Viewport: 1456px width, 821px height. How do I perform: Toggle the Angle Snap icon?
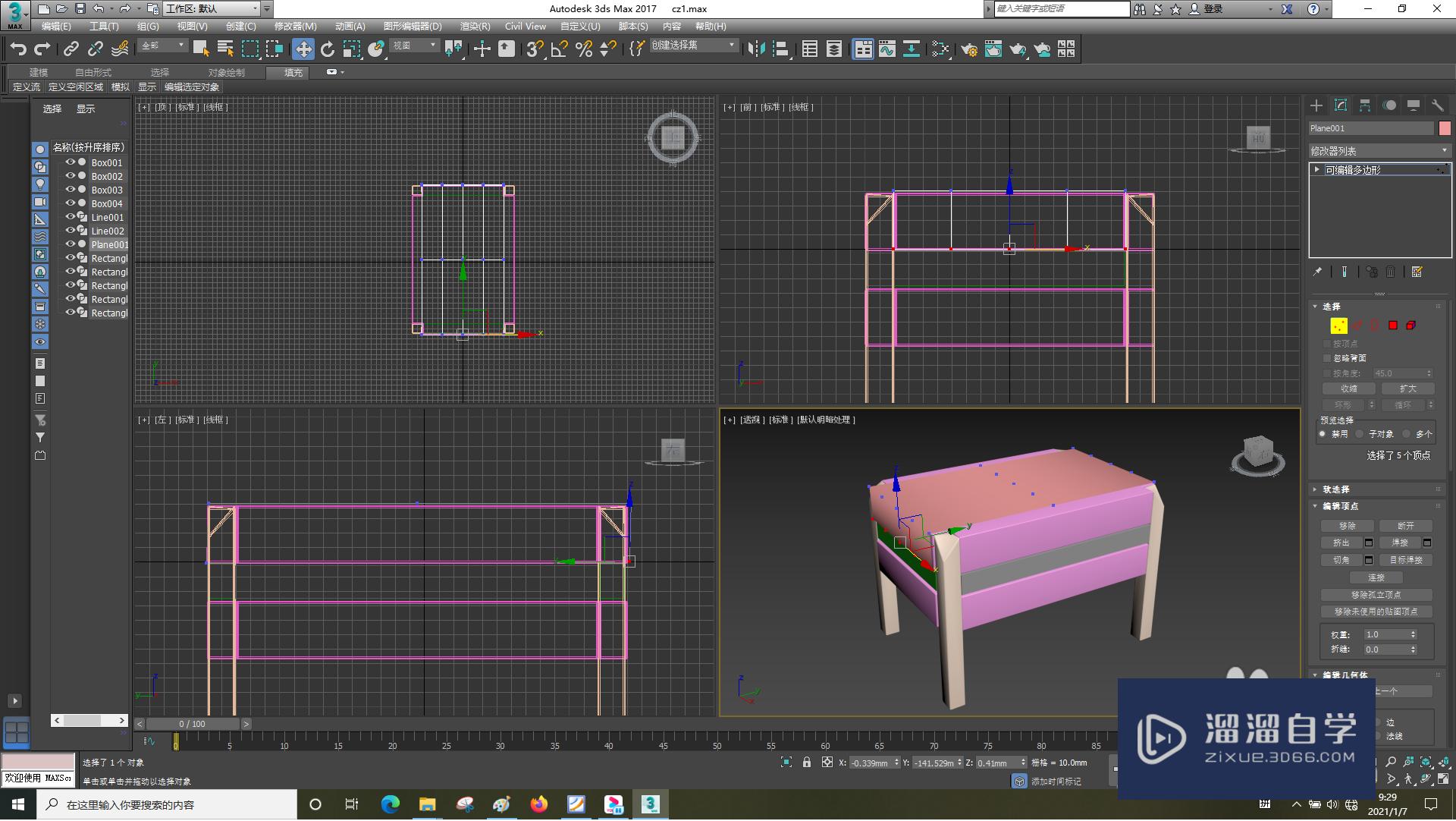(x=559, y=49)
